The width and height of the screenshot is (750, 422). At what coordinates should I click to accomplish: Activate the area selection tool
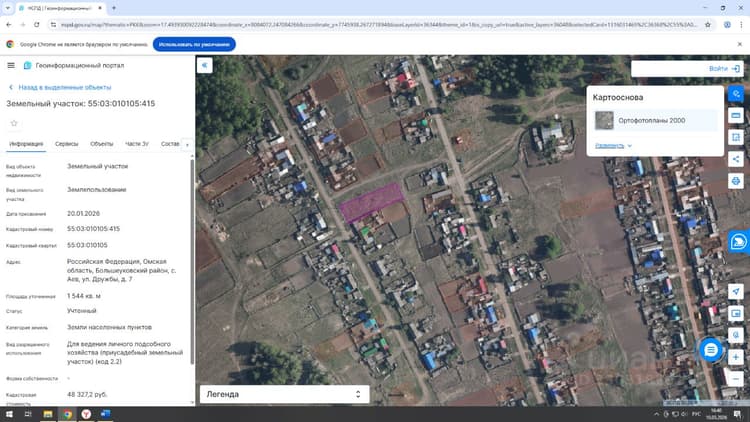click(736, 137)
